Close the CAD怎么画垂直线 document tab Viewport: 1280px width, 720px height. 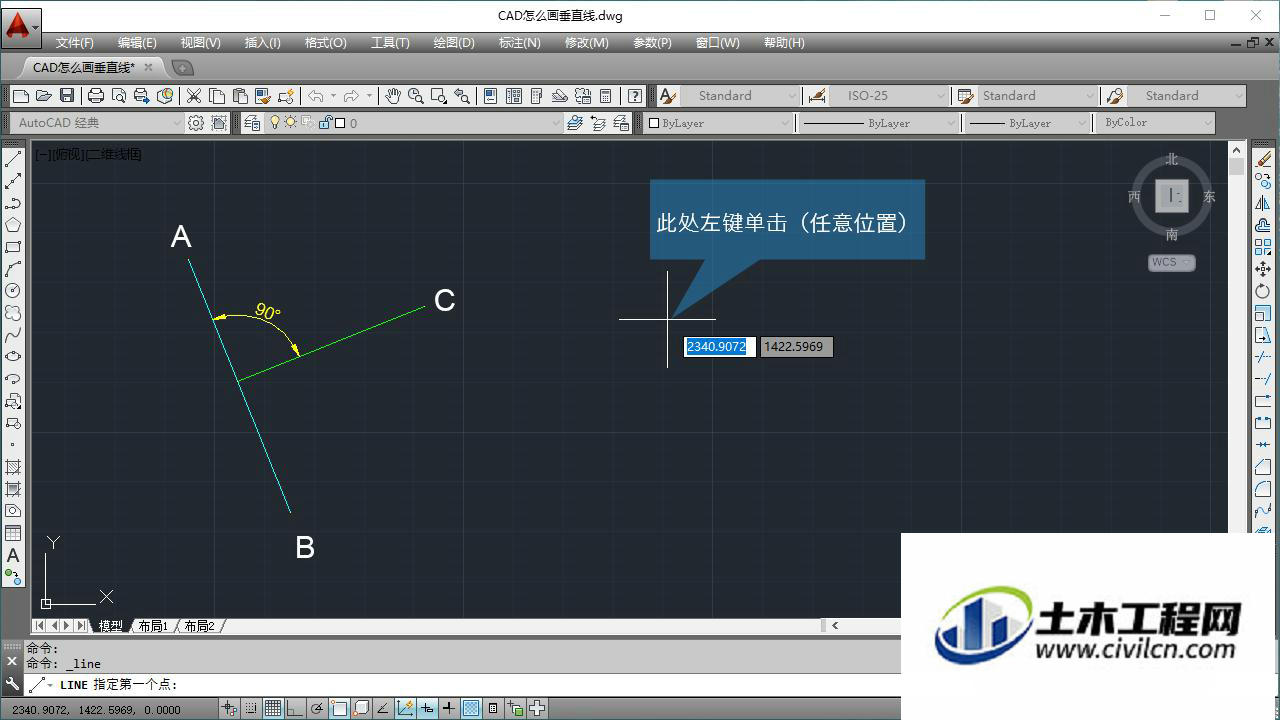tap(149, 67)
